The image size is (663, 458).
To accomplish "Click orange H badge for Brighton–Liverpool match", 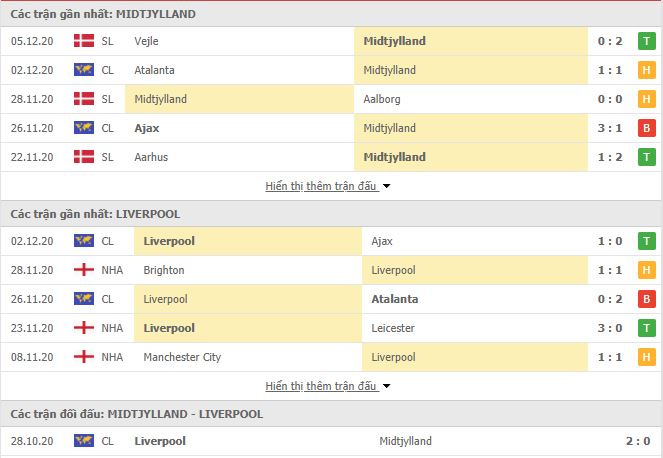I will pos(646,270).
